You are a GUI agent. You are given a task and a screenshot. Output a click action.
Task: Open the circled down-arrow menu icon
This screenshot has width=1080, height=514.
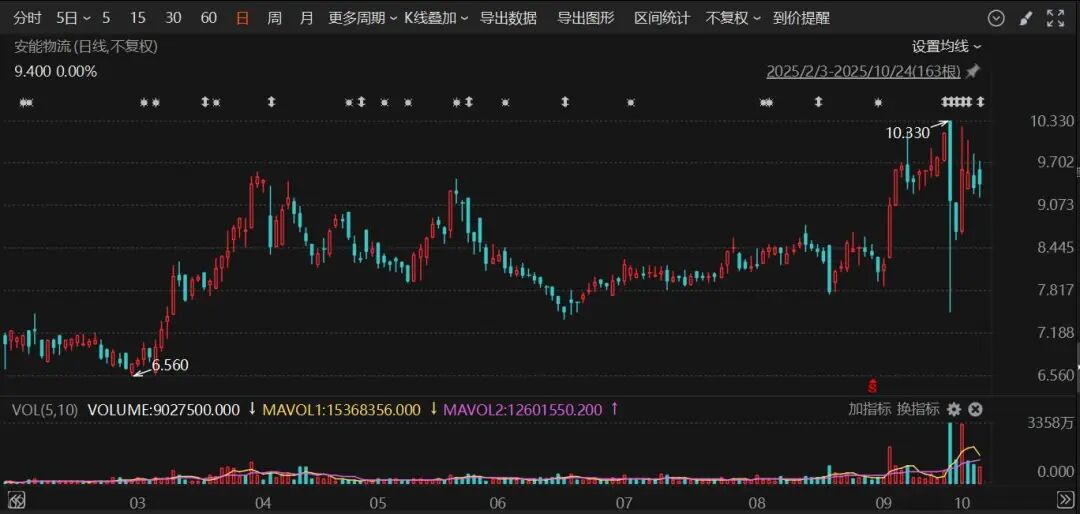point(996,18)
